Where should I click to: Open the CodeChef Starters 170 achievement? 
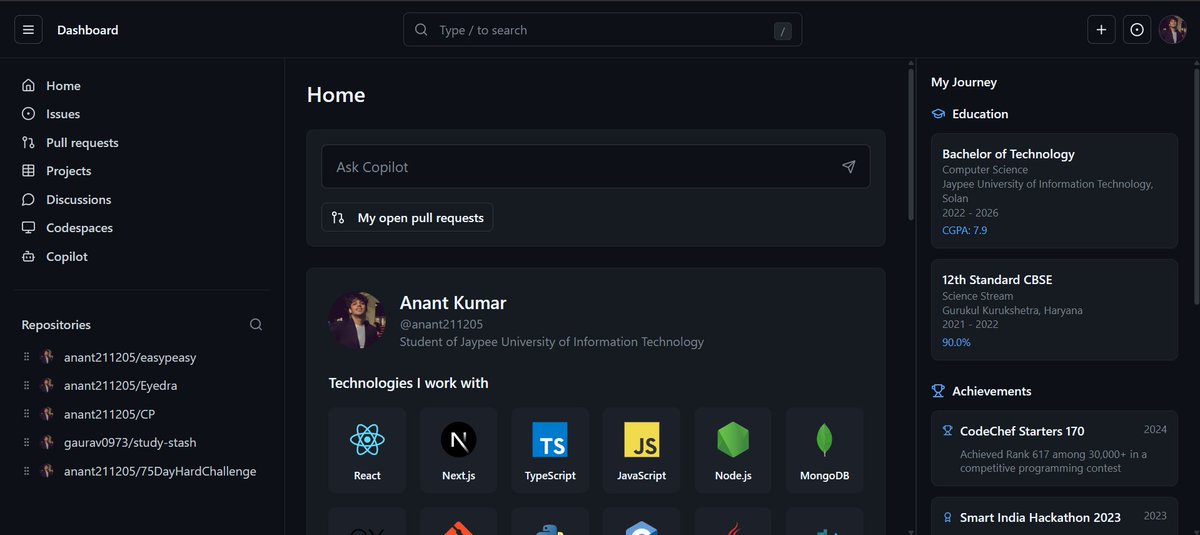(1054, 448)
